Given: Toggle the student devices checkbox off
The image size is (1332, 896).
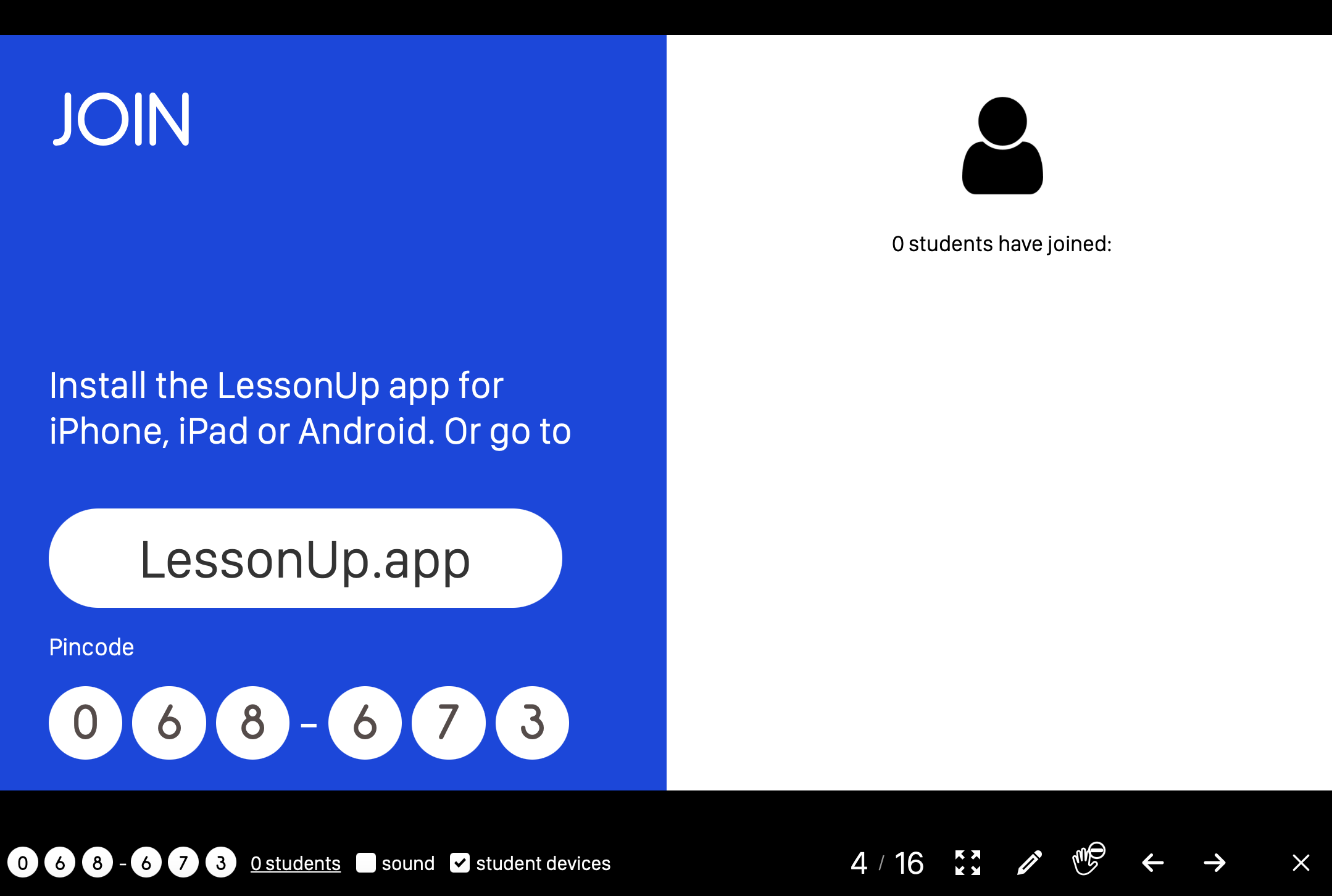Looking at the screenshot, I should click(x=459, y=863).
